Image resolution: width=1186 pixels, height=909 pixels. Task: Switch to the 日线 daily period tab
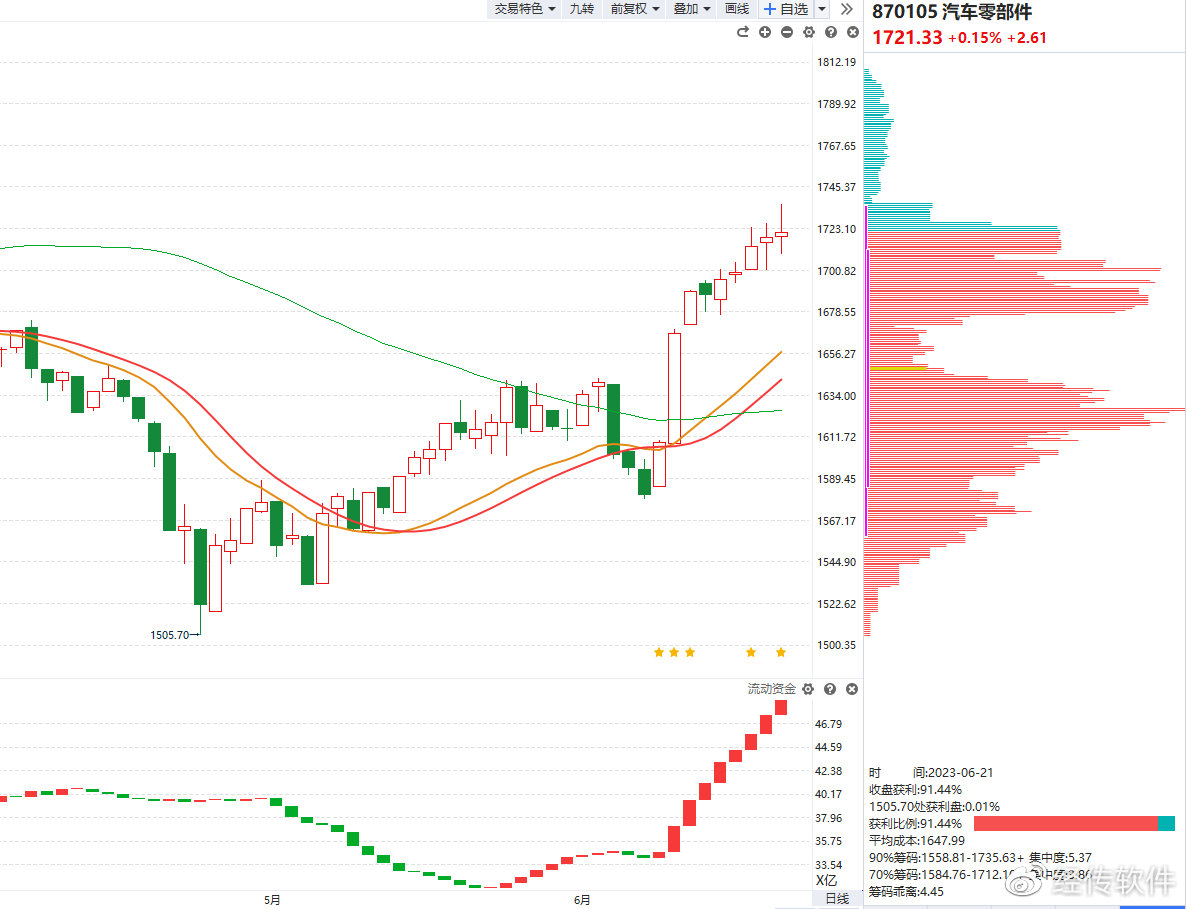837,898
